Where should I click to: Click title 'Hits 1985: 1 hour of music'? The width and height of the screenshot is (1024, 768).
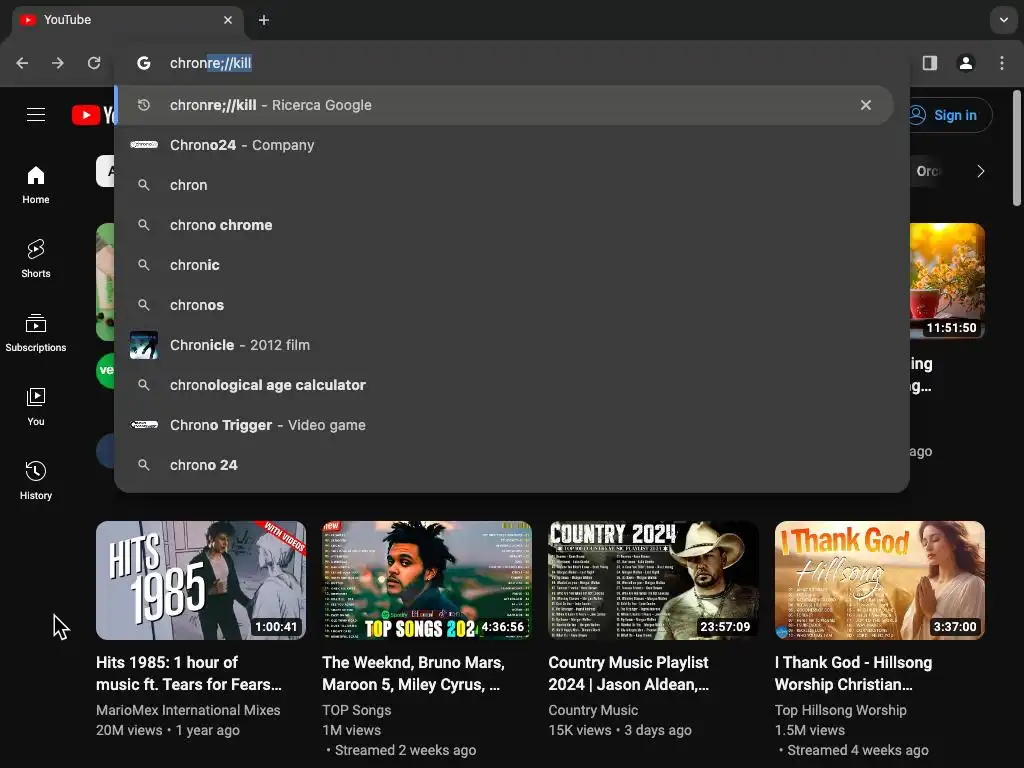[x=189, y=673]
